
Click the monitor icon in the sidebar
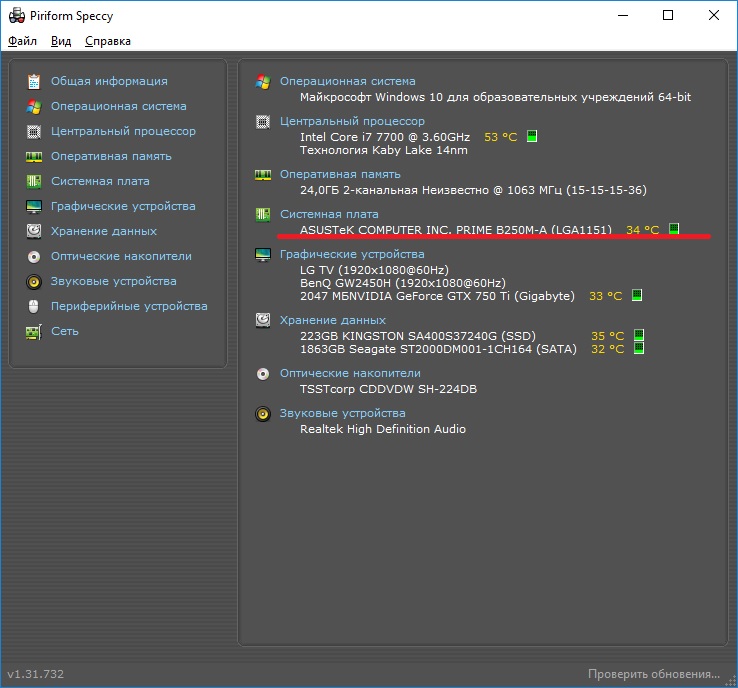(x=33, y=207)
